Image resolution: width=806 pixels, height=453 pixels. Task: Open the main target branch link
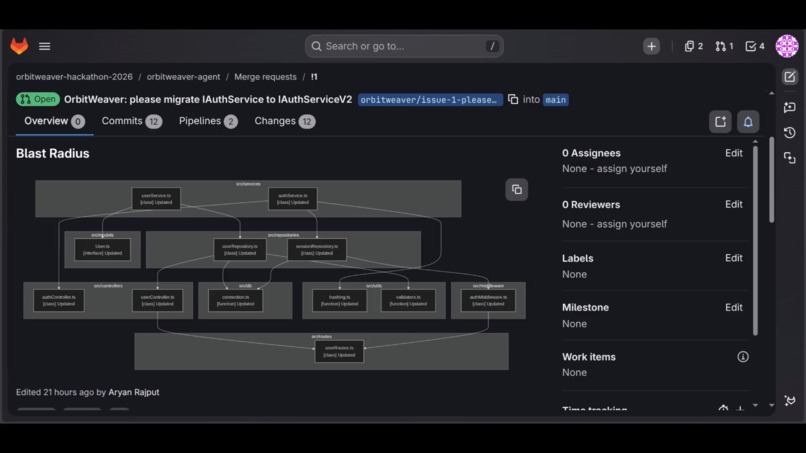pyautogui.click(x=556, y=100)
